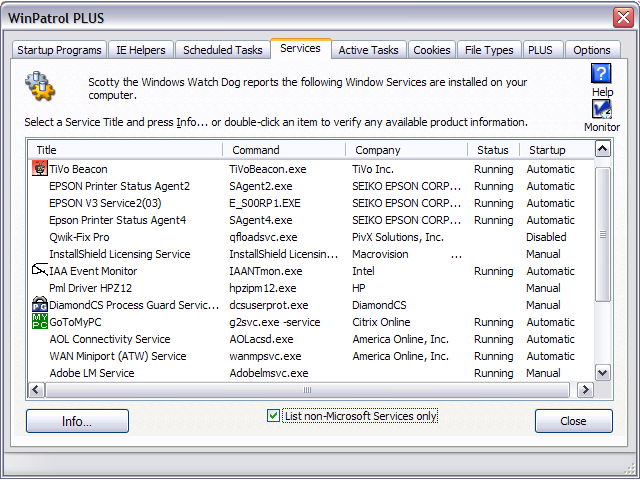Screen dimensions: 640x480
Task: Click the DiamondCS Process Guard icon
Action: pos(40,305)
